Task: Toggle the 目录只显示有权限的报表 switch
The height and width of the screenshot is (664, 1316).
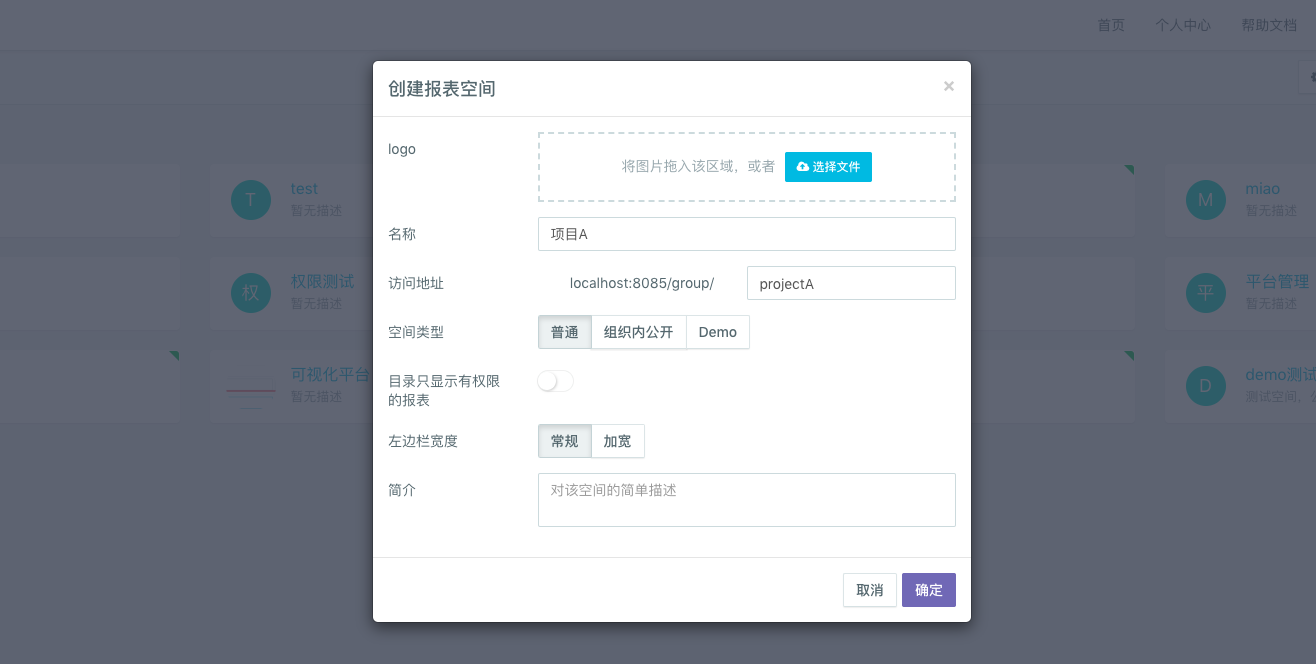Action: pos(556,381)
